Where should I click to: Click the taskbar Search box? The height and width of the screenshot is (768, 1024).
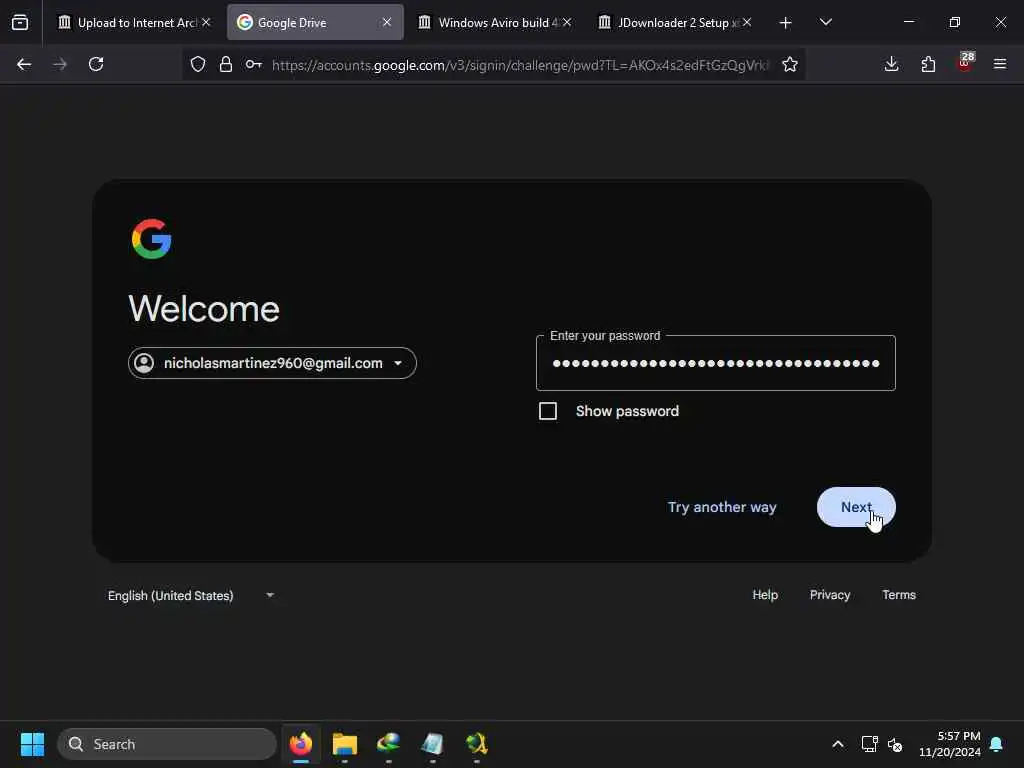click(x=167, y=744)
